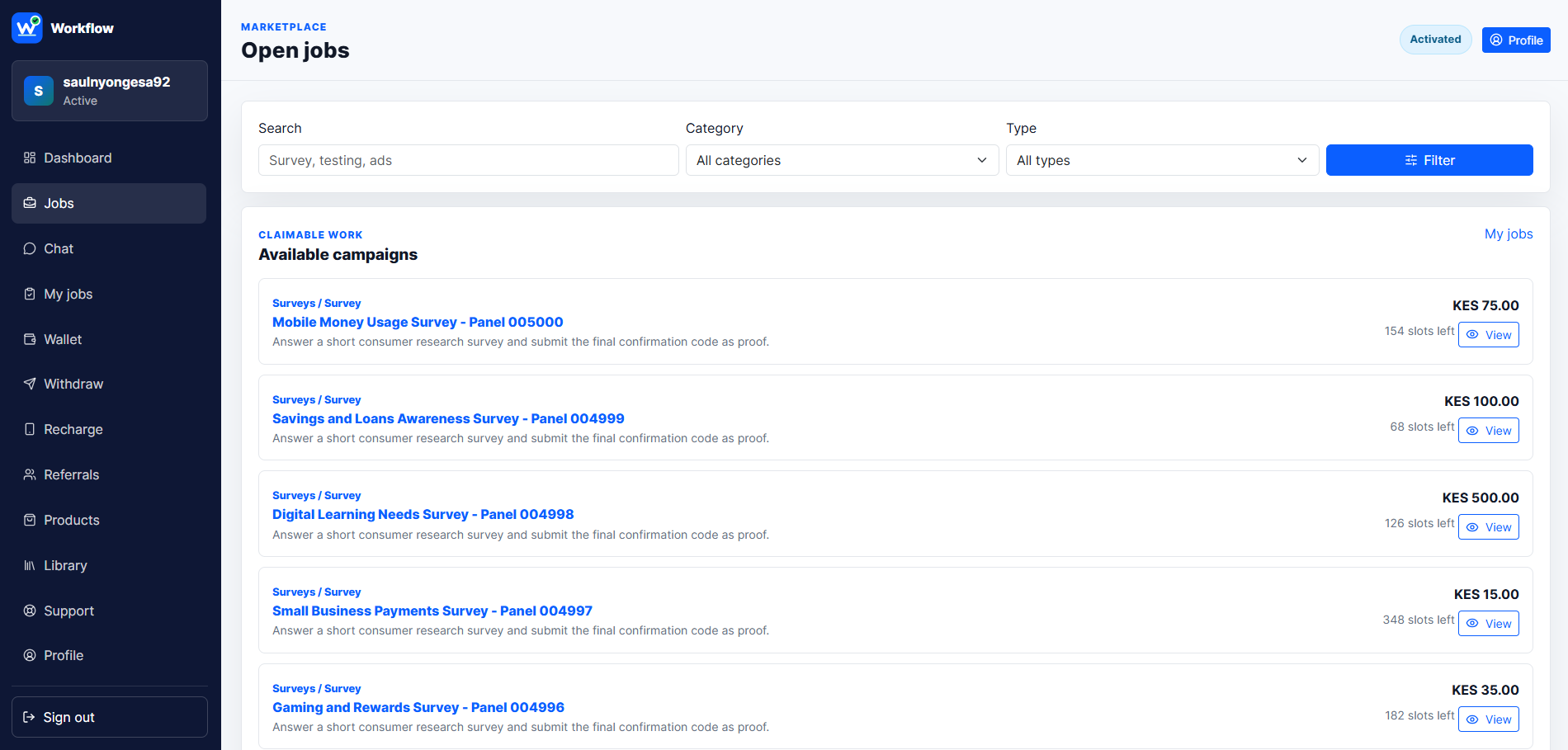The image size is (1568, 750).
Task: Click eye icon for Digital Learning Needs Survey
Action: coord(1472,527)
